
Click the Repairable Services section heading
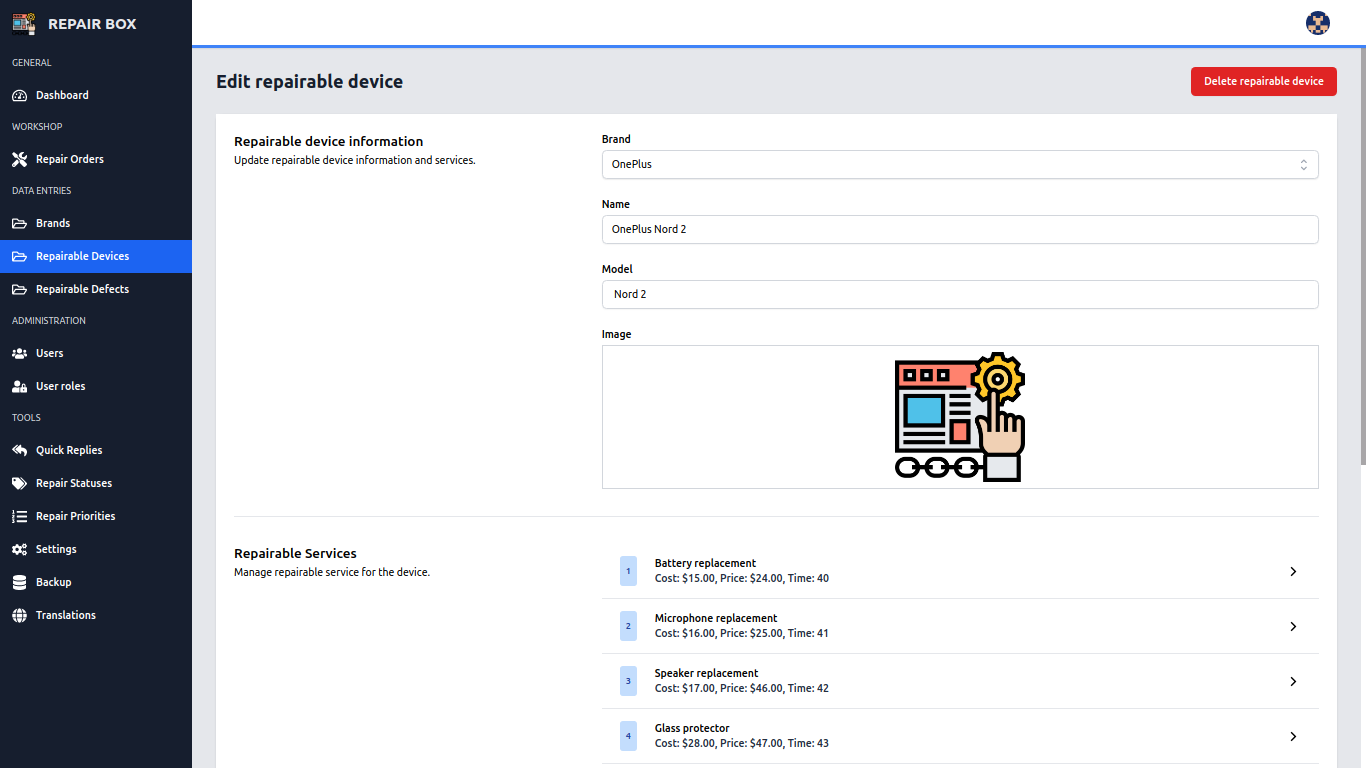295,554
